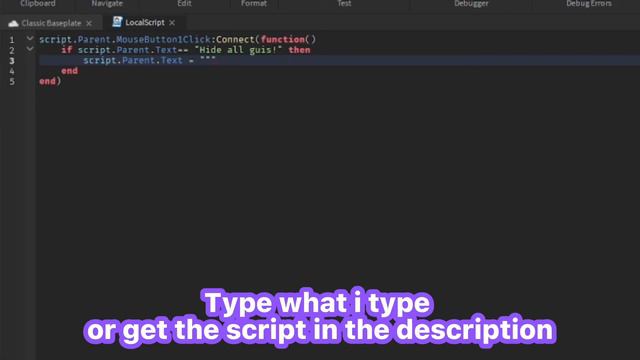Click line number 3 in the gutter
Image resolution: width=640 pixels, height=360 pixels.
click(x=12, y=61)
